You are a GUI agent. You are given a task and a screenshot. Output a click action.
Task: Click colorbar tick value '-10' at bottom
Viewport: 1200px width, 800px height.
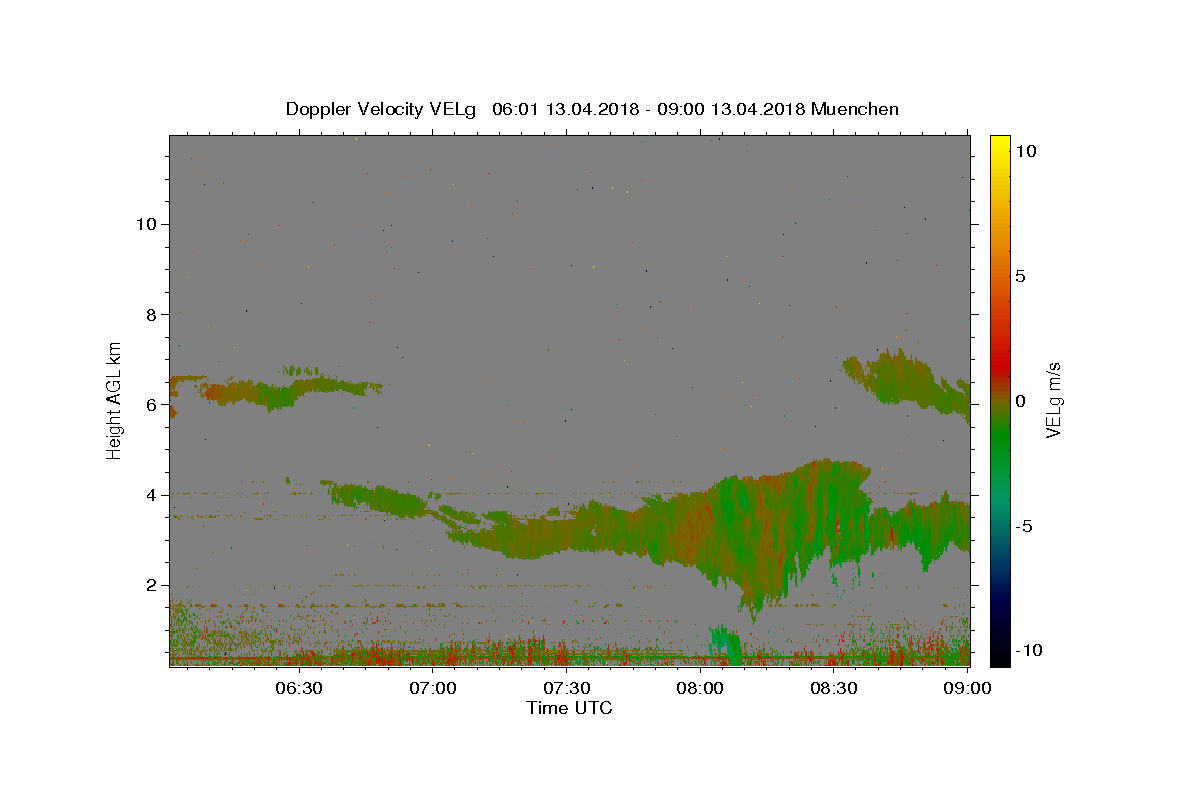point(1028,651)
